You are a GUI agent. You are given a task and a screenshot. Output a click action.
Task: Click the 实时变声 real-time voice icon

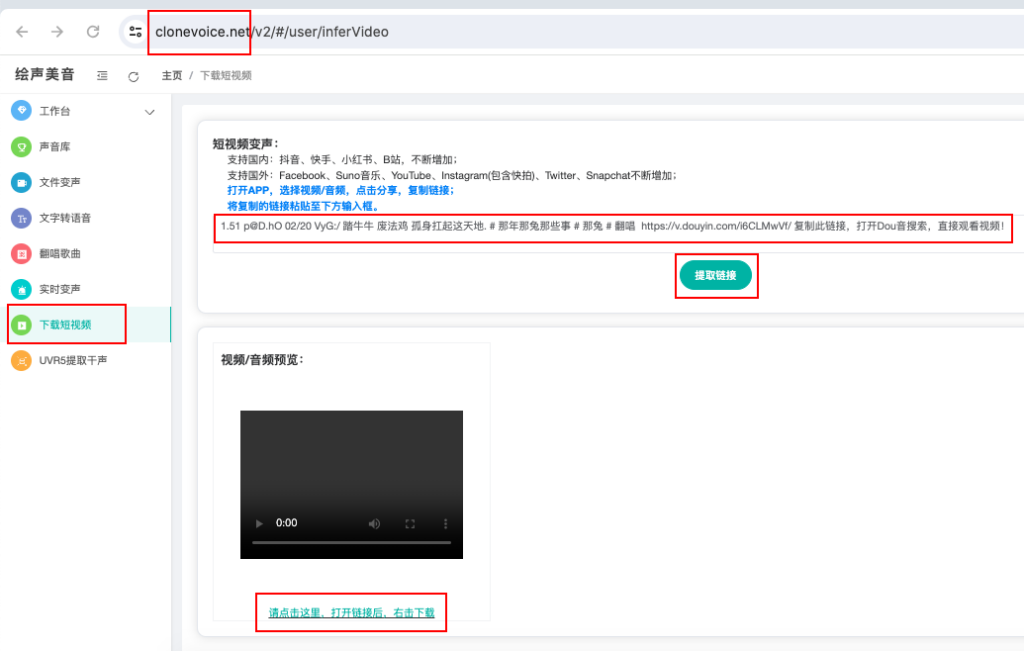click(20, 289)
